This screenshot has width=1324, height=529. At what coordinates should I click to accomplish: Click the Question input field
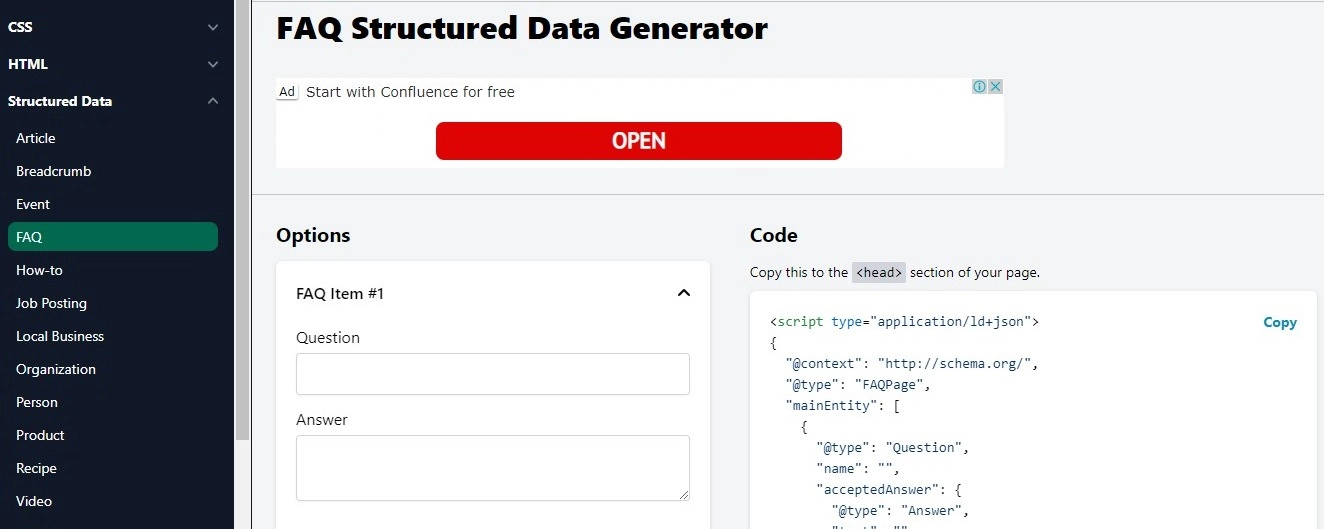(x=493, y=374)
